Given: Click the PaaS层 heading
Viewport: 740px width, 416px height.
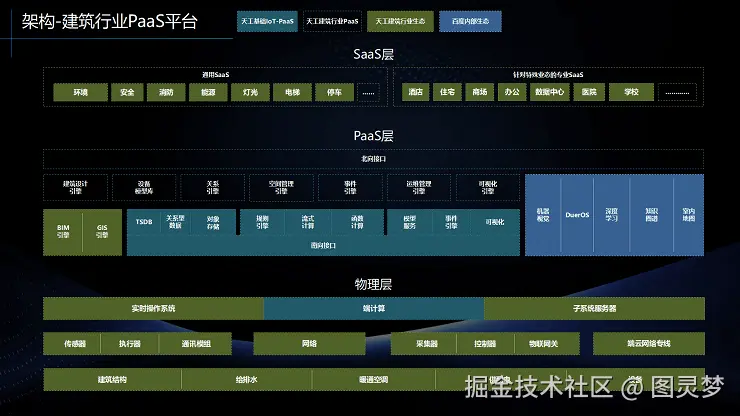Looking at the screenshot, I should tap(373, 136).
